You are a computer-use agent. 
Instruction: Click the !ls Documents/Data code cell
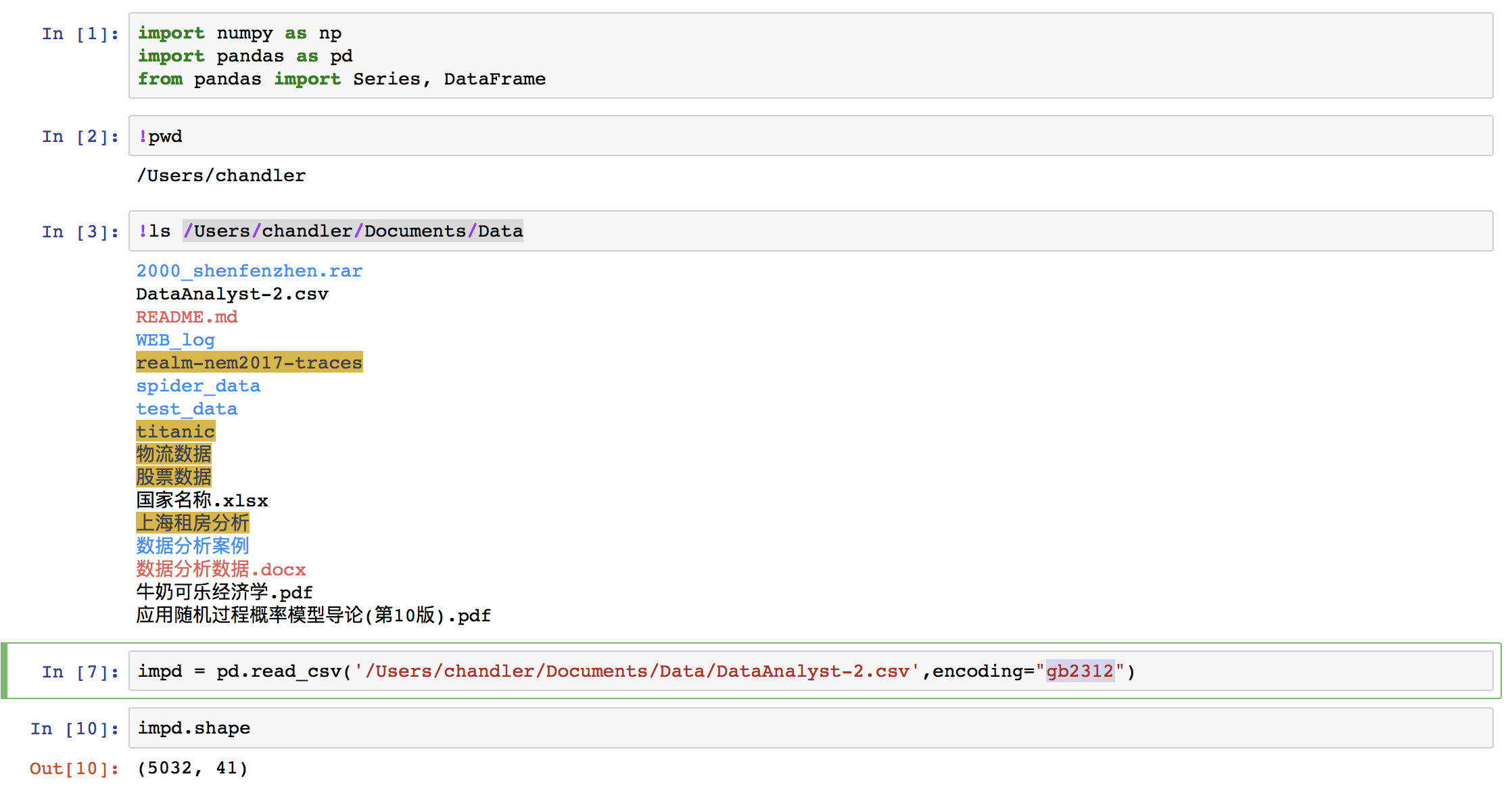[810, 231]
